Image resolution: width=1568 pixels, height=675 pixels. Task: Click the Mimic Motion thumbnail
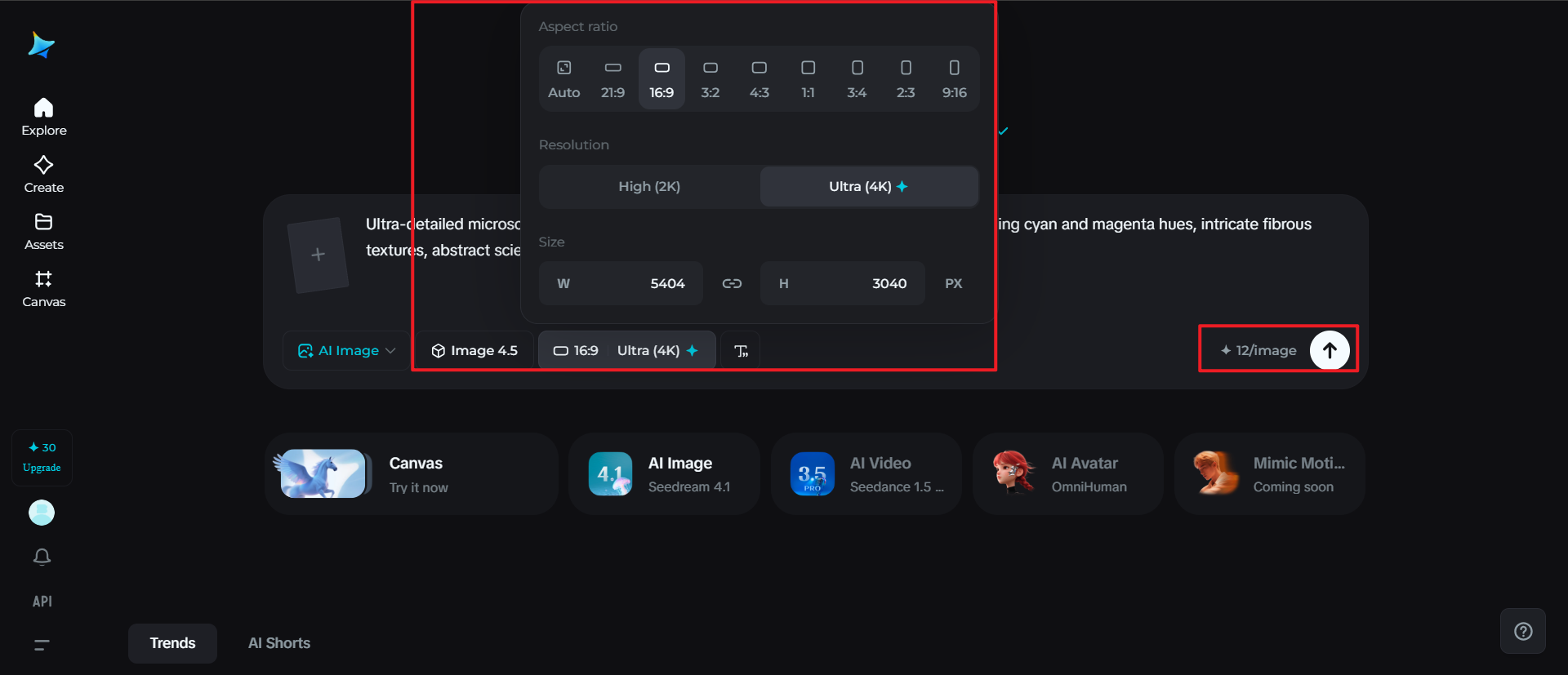click(1215, 473)
